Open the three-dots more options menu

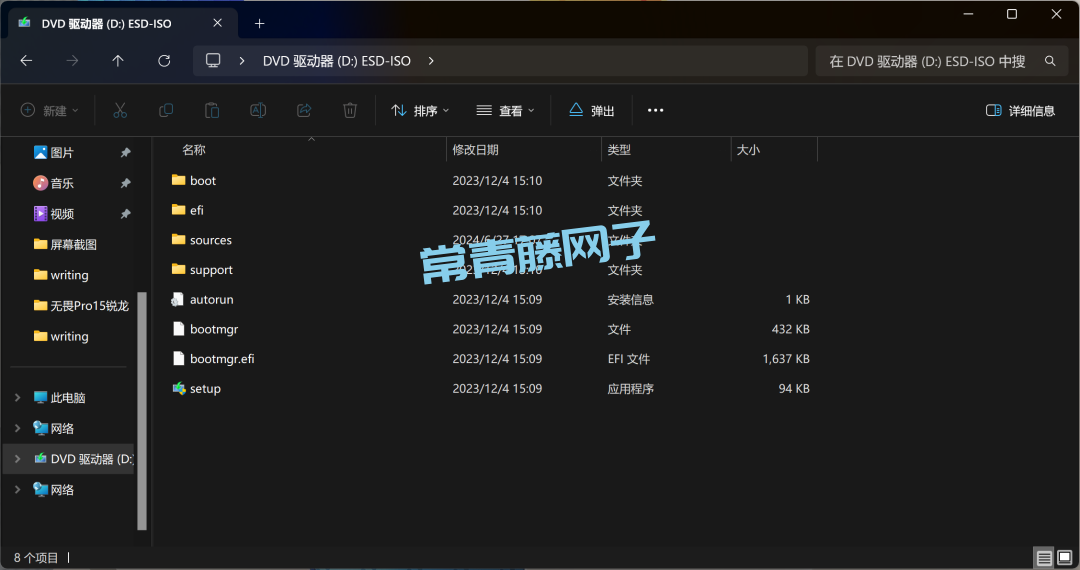pyautogui.click(x=656, y=110)
